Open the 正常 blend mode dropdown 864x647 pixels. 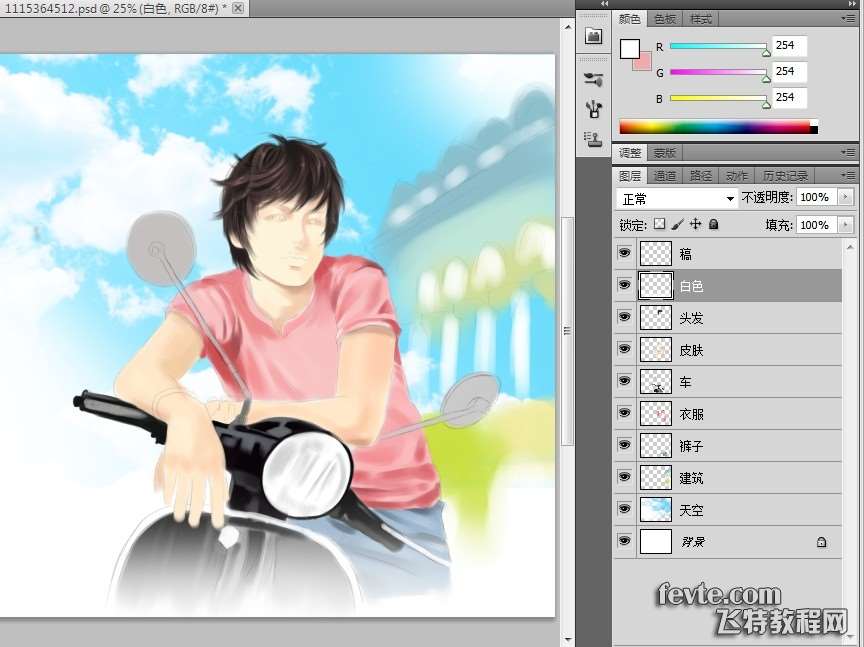[x=676, y=198]
